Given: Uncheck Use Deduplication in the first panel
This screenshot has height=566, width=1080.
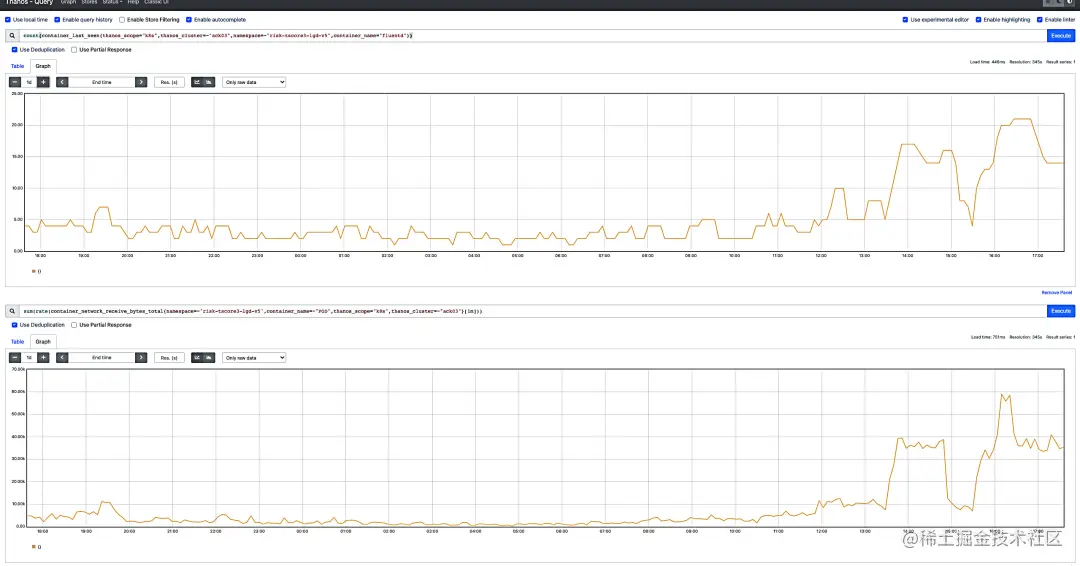Looking at the screenshot, I should click(14, 50).
